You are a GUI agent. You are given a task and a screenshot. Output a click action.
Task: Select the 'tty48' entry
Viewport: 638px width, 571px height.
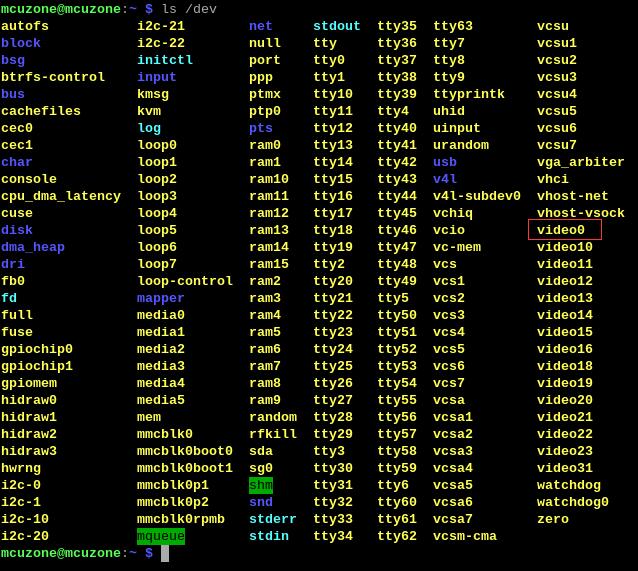click(x=397, y=264)
